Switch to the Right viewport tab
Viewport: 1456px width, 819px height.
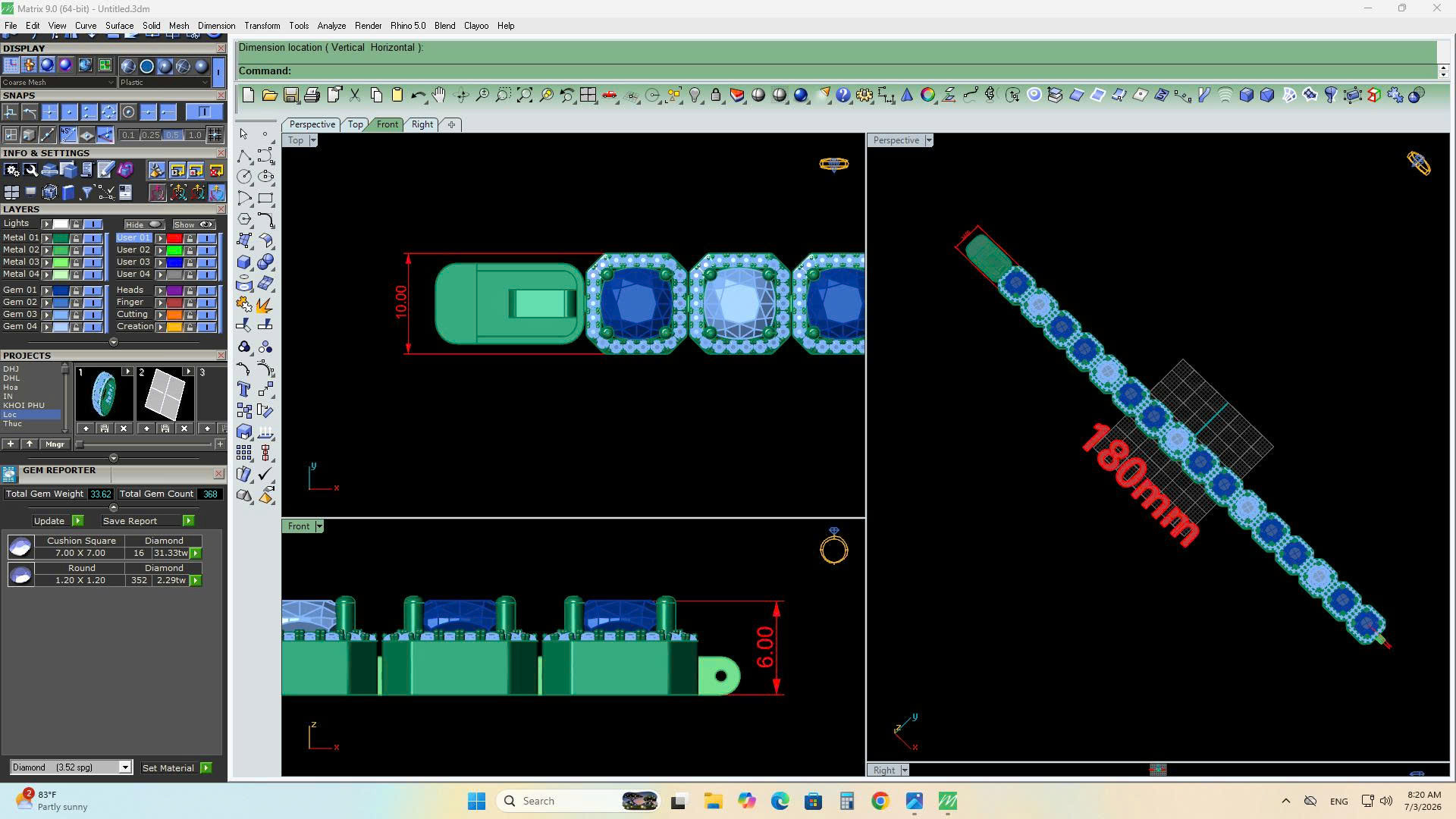click(x=422, y=124)
